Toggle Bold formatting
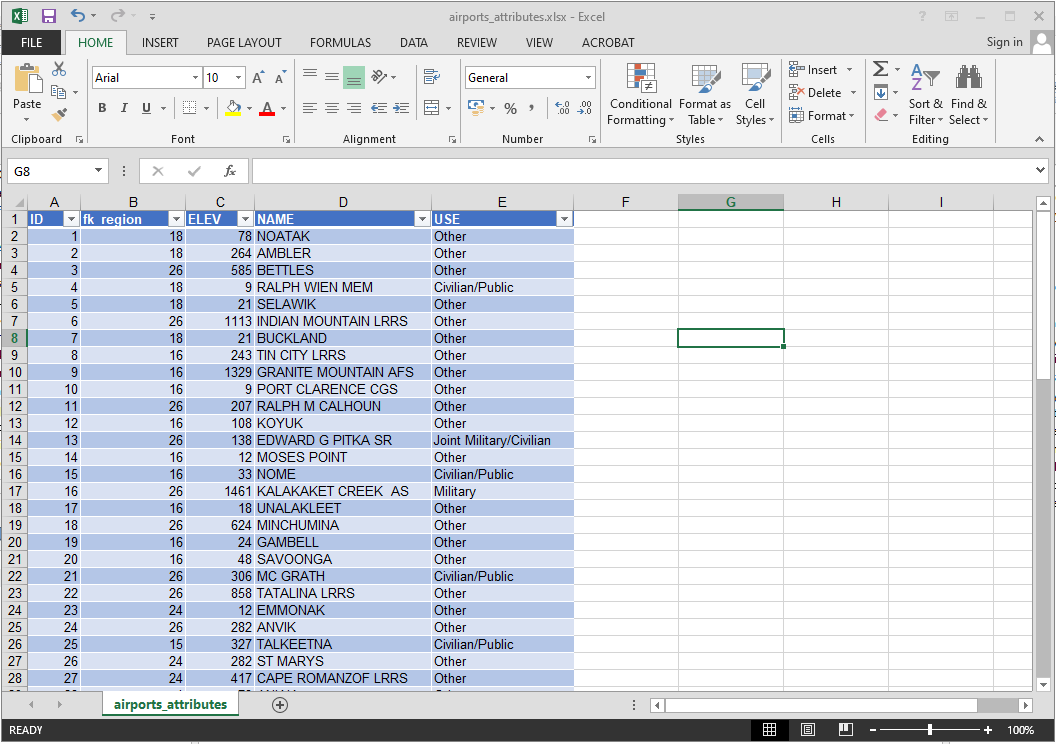Screen dimensions: 1056x744 (x=102, y=108)
